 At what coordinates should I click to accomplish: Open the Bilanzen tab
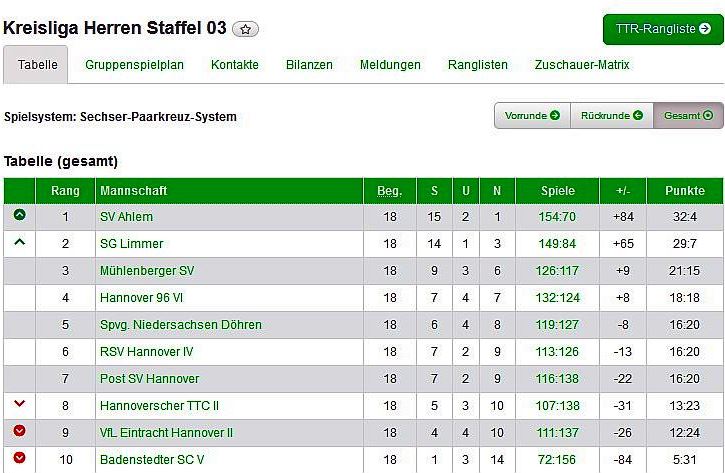tap(309, 65)
